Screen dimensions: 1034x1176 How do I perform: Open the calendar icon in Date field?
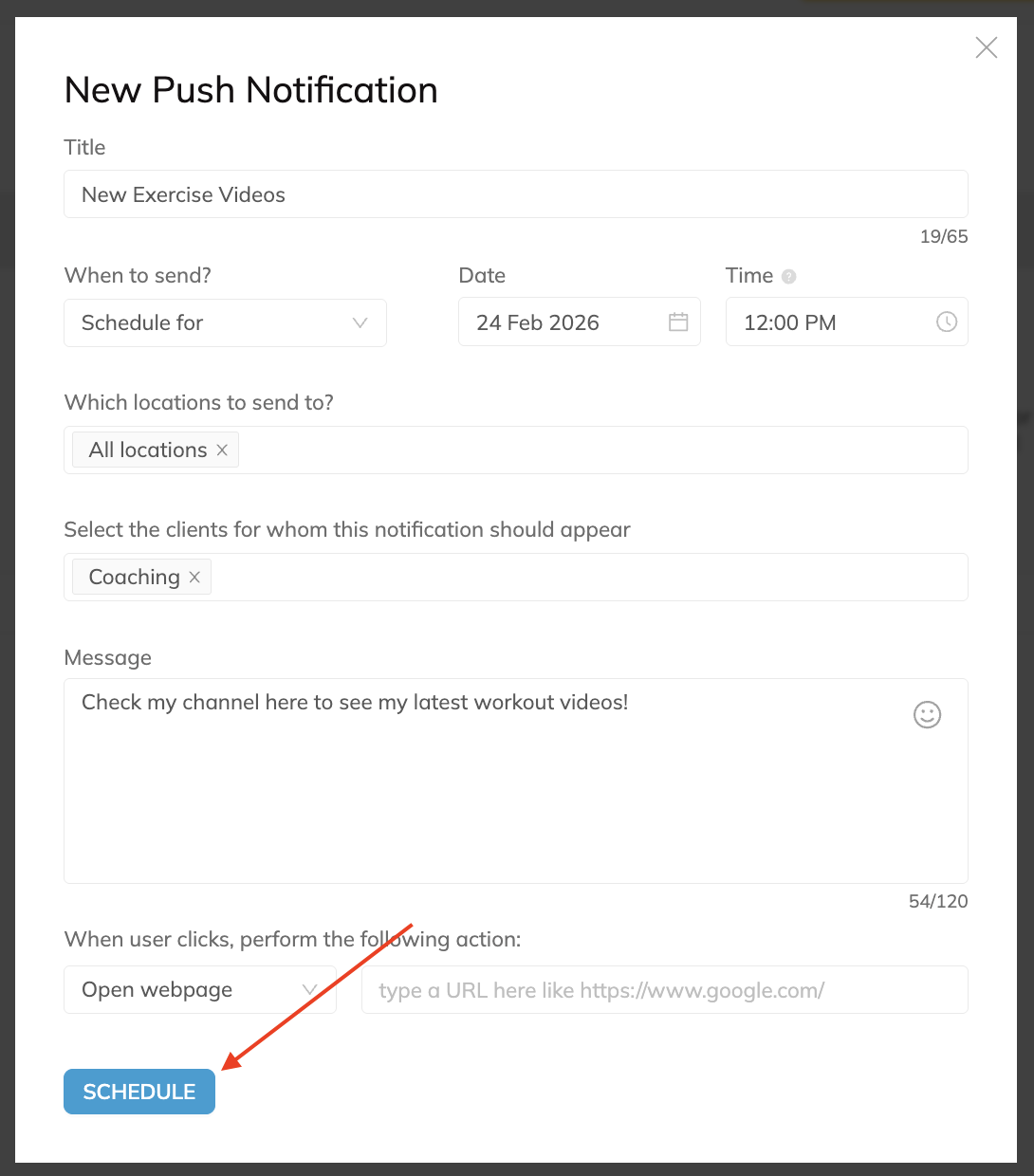point(678,322)
